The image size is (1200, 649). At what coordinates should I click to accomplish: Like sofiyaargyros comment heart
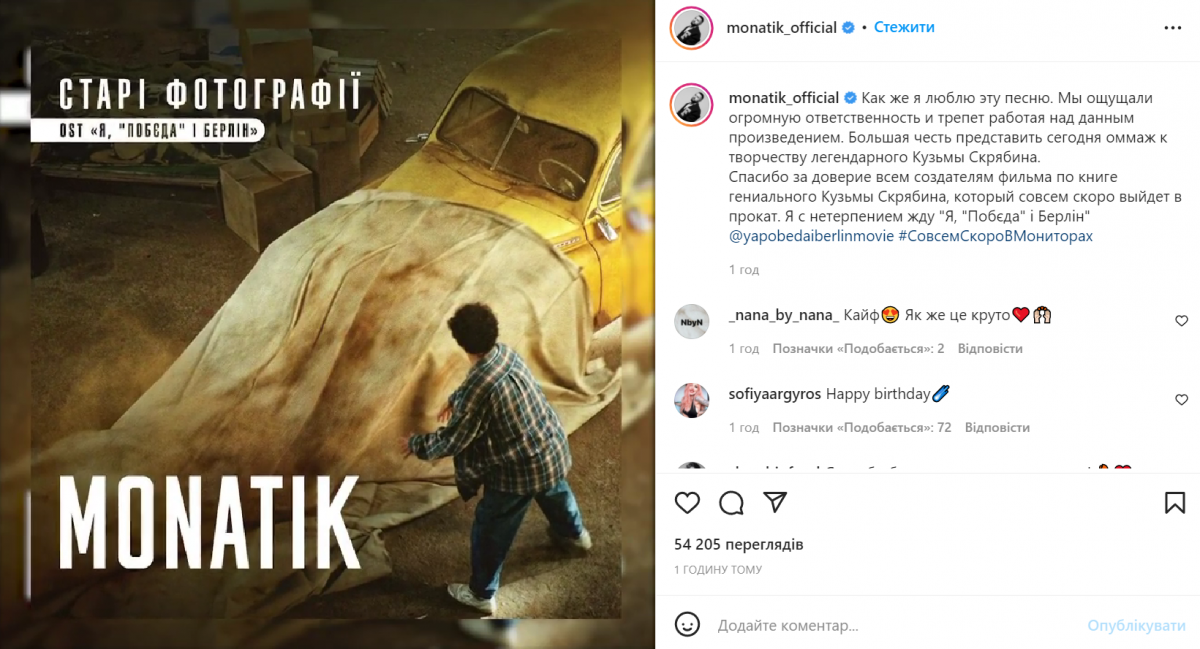pos(1181,400)
